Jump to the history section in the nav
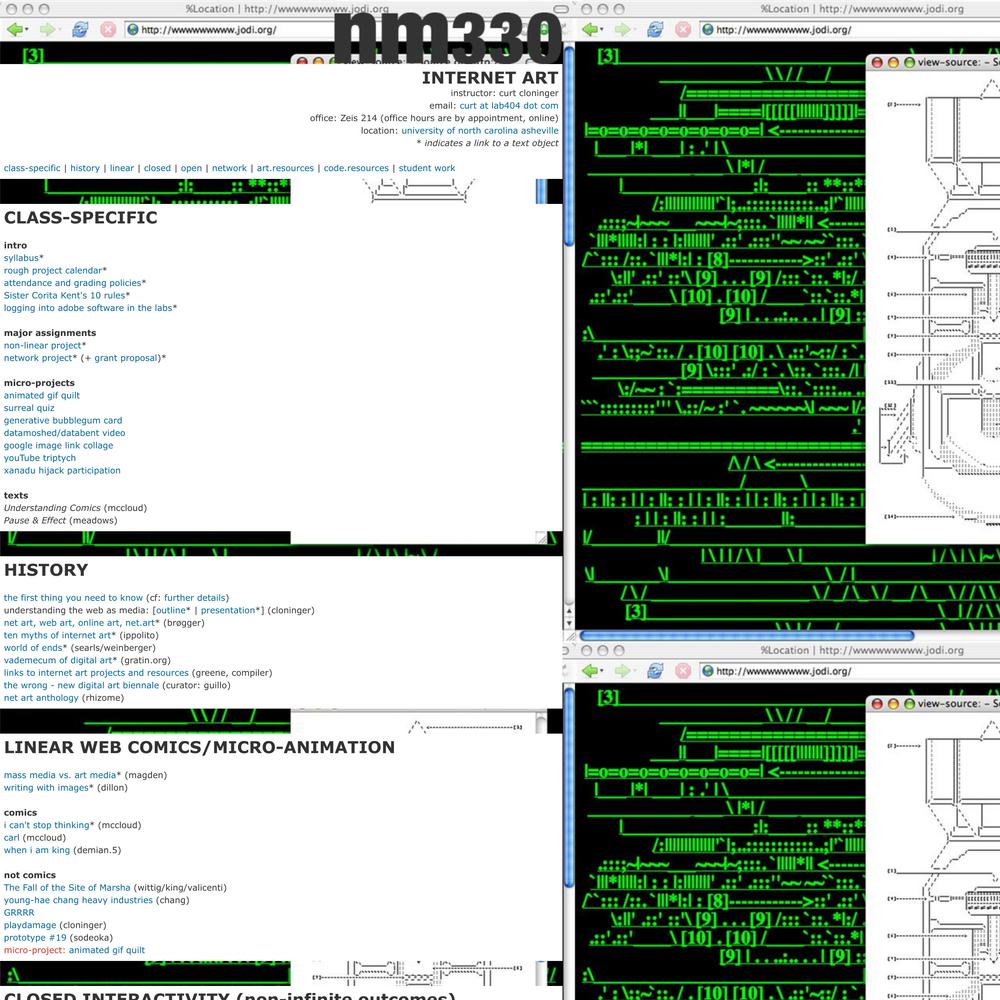Viewport: 1000px width, 1000px height. point(85,168)
